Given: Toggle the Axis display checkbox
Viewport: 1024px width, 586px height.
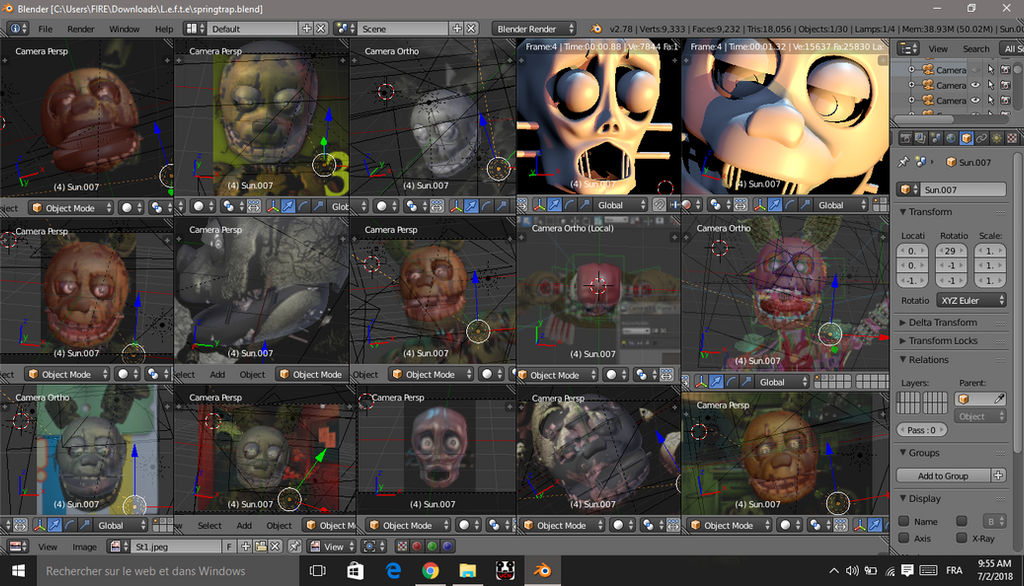Looking at the screenshot, I should click(904, 538).
